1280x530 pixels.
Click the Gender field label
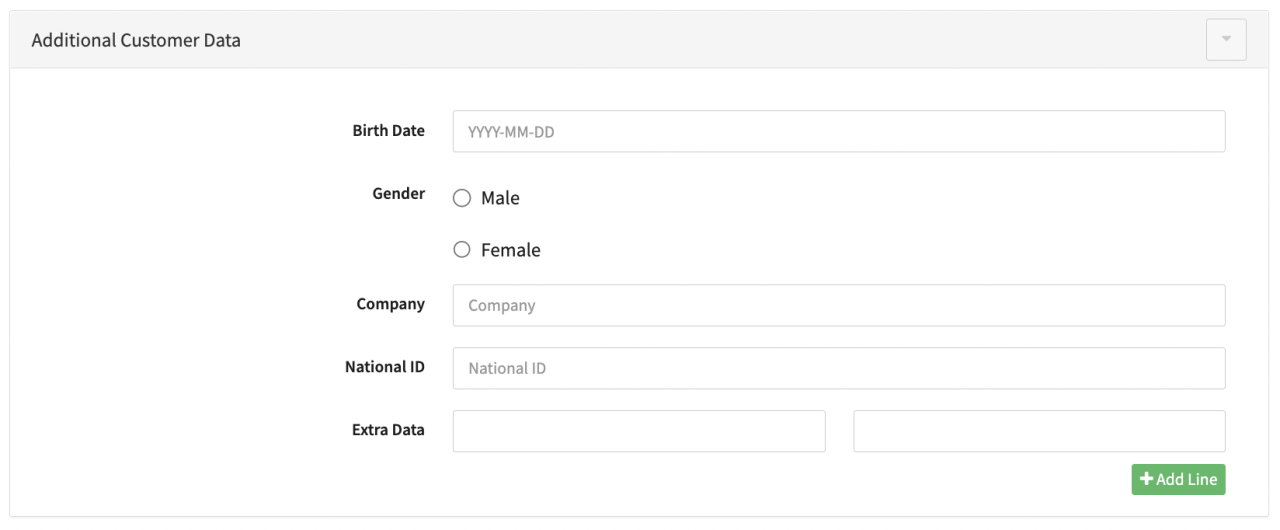399,194
